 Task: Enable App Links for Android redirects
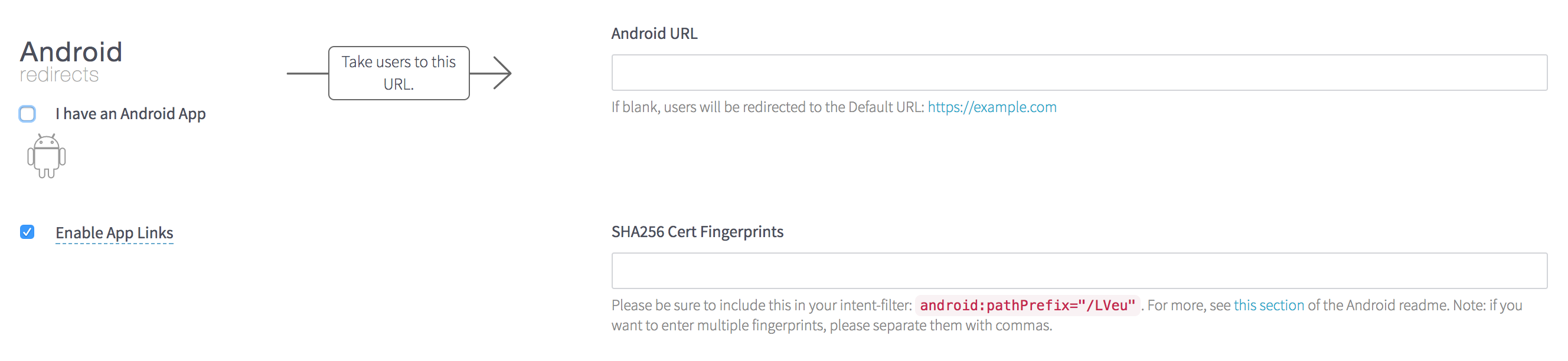point(27,233)
